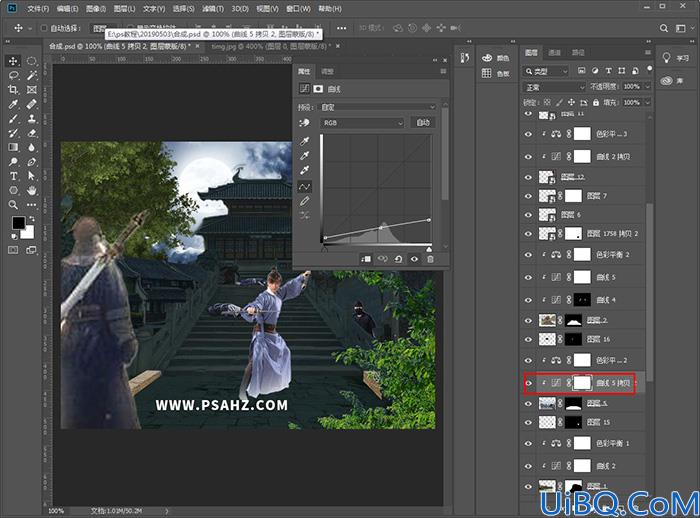This screenshot has height=518, width=700.
Task: Select the Gradient tool
Action: (x=13, y=147)
